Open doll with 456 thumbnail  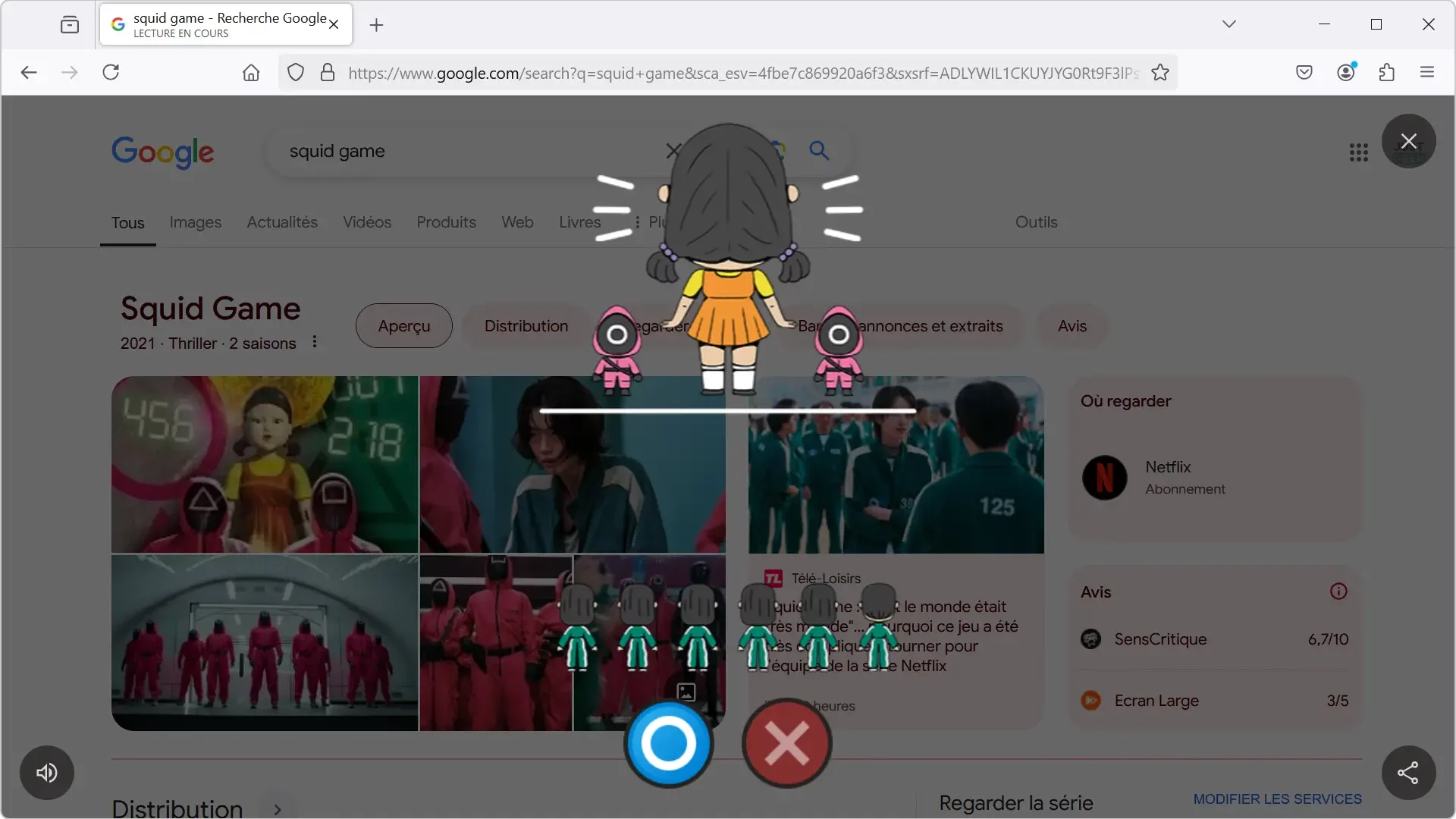pyautogui.click(x=265, y=464)
